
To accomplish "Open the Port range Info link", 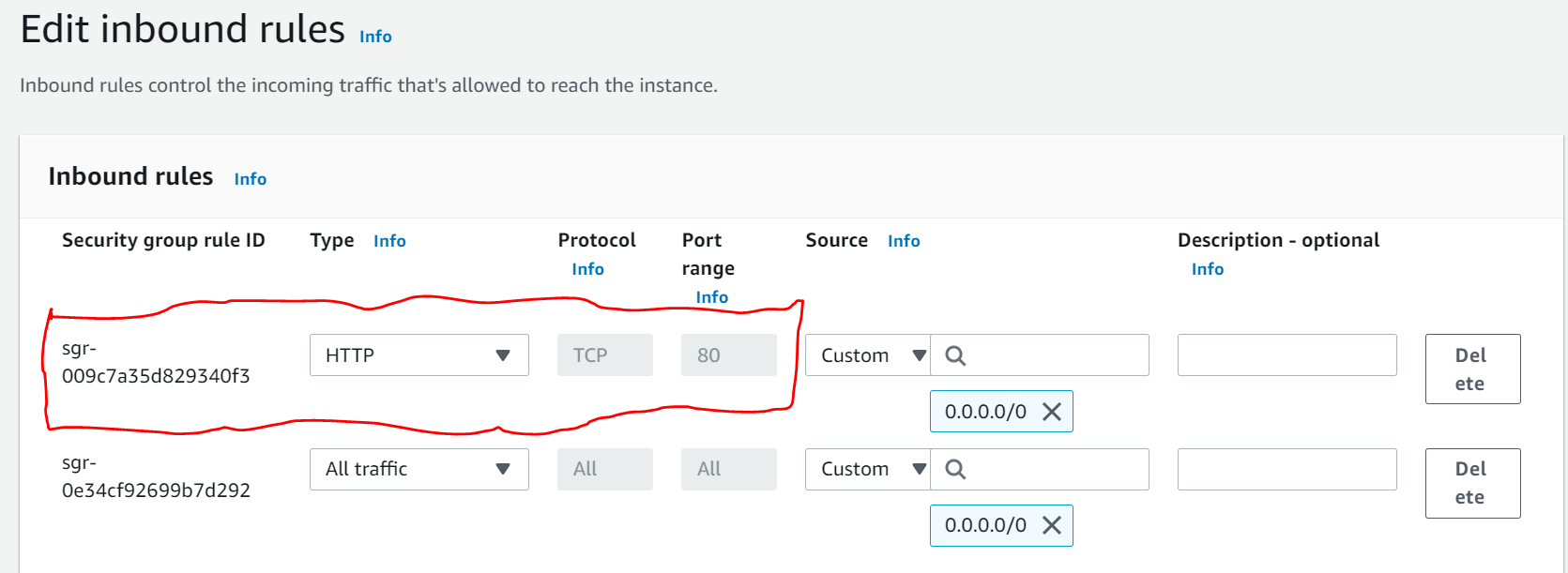I will tap(711, 297).
